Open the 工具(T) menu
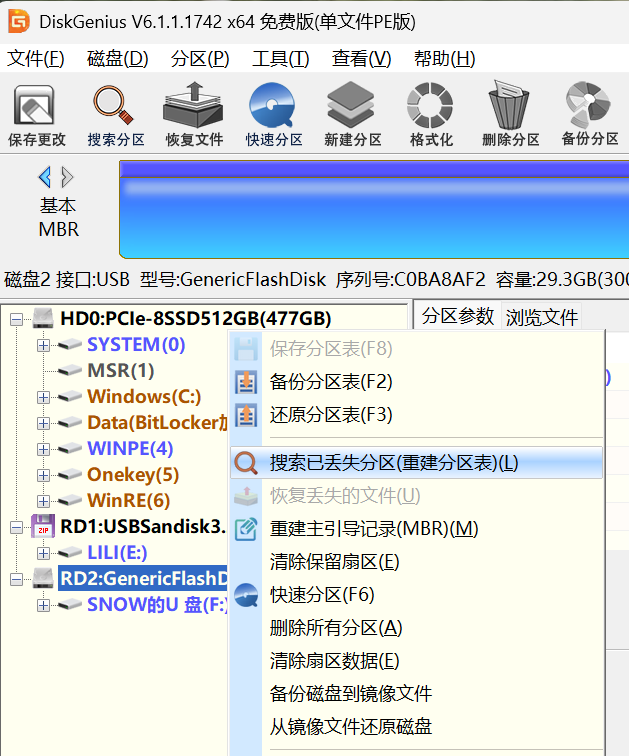 281,59
